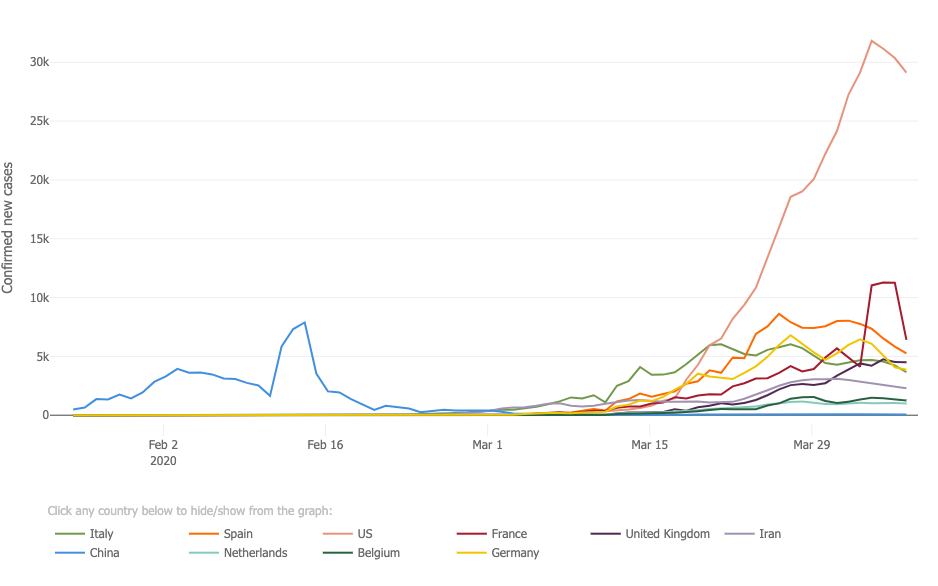Screen dimensions: 938x586
Task: Hide the Netherlands line using the legend
Action: tap(255, 553)
